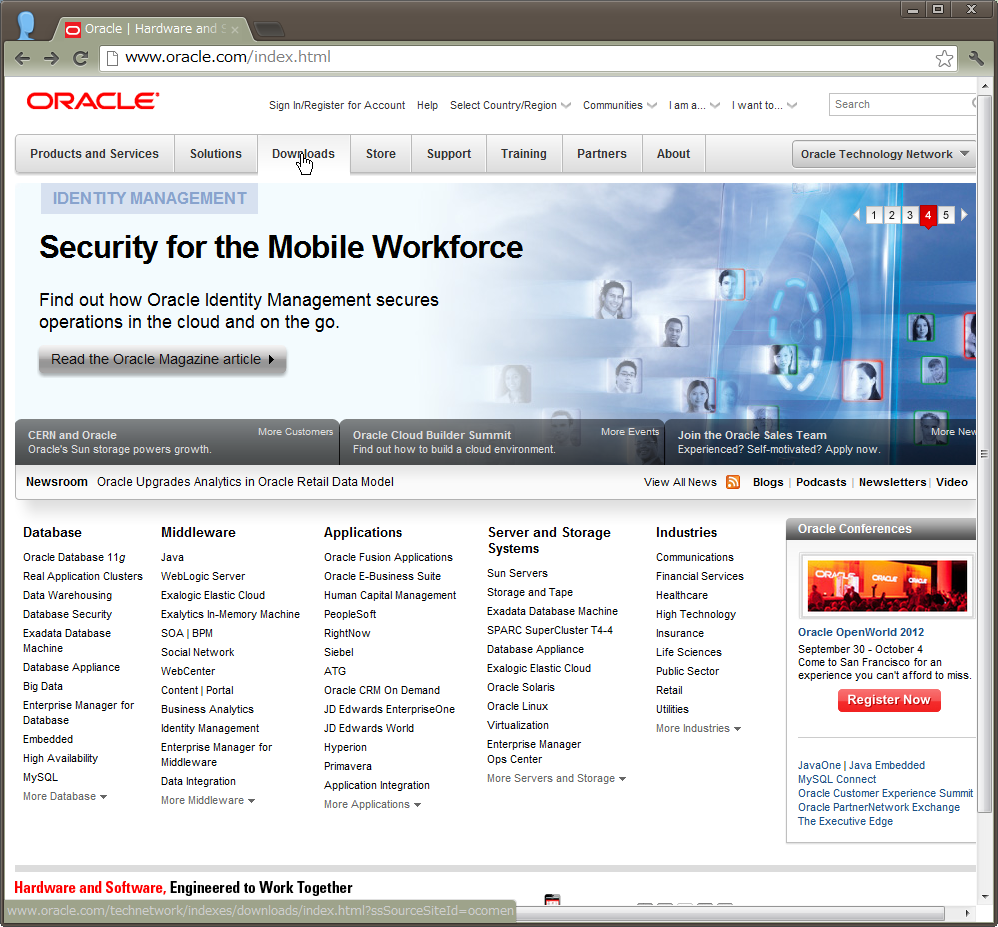Open the Help link
Screen dimensions: 998x927
tap(427, 106)
